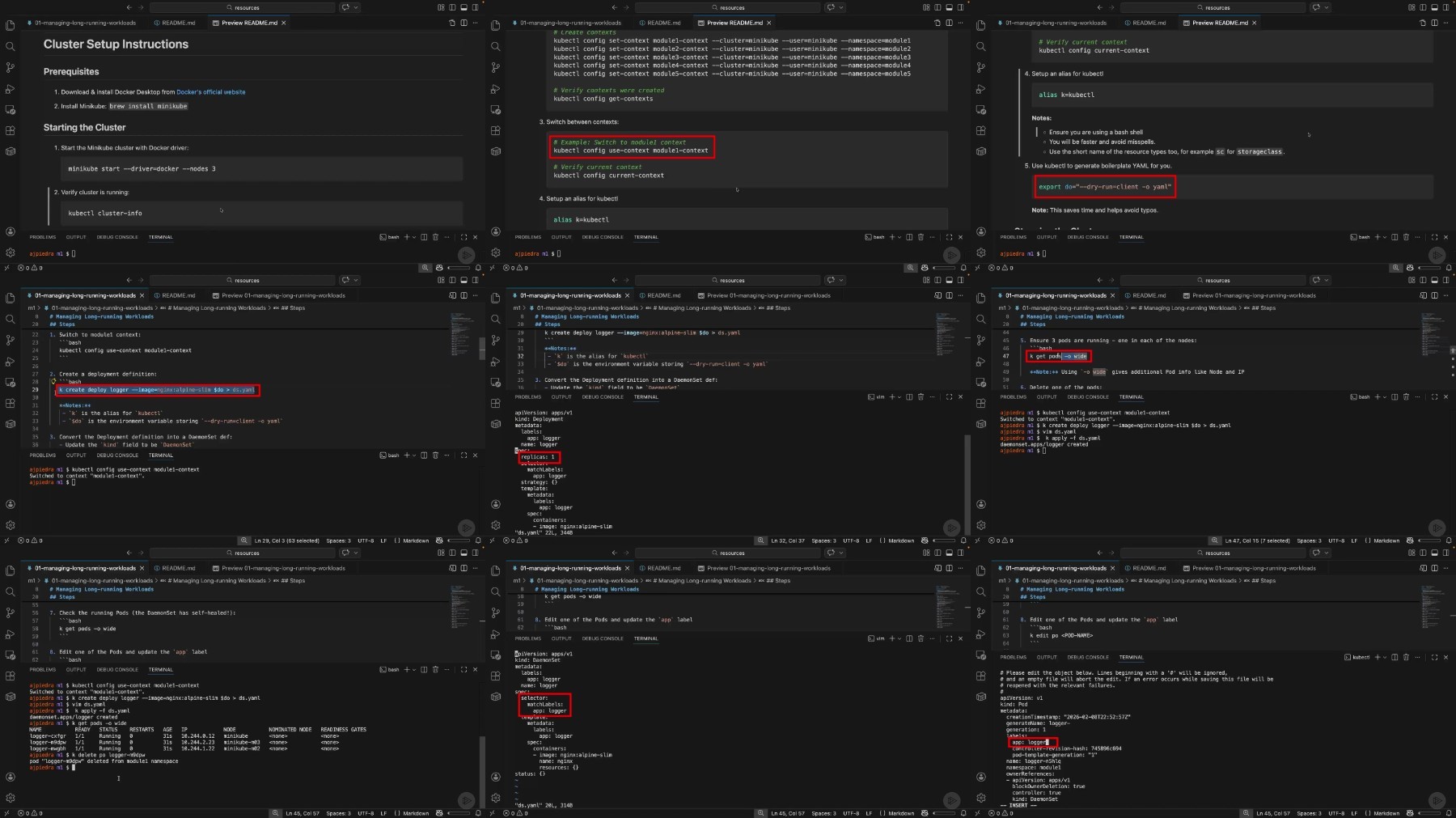
Task: Close the Preview README.md tab in top-right window
Action: point(1255,23)
